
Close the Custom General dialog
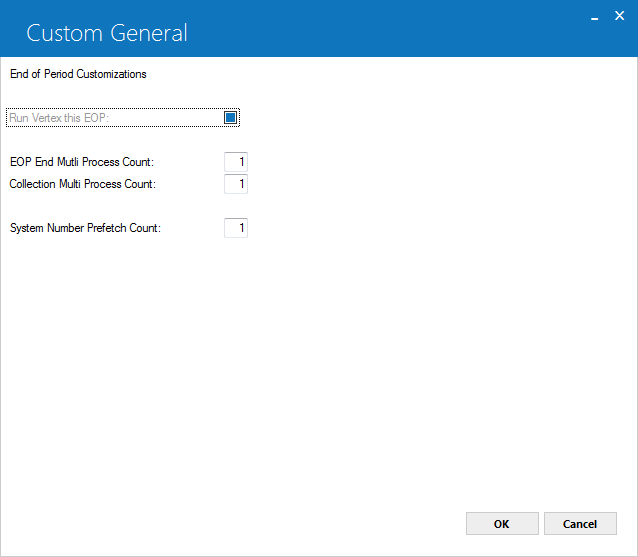[619, 16]
